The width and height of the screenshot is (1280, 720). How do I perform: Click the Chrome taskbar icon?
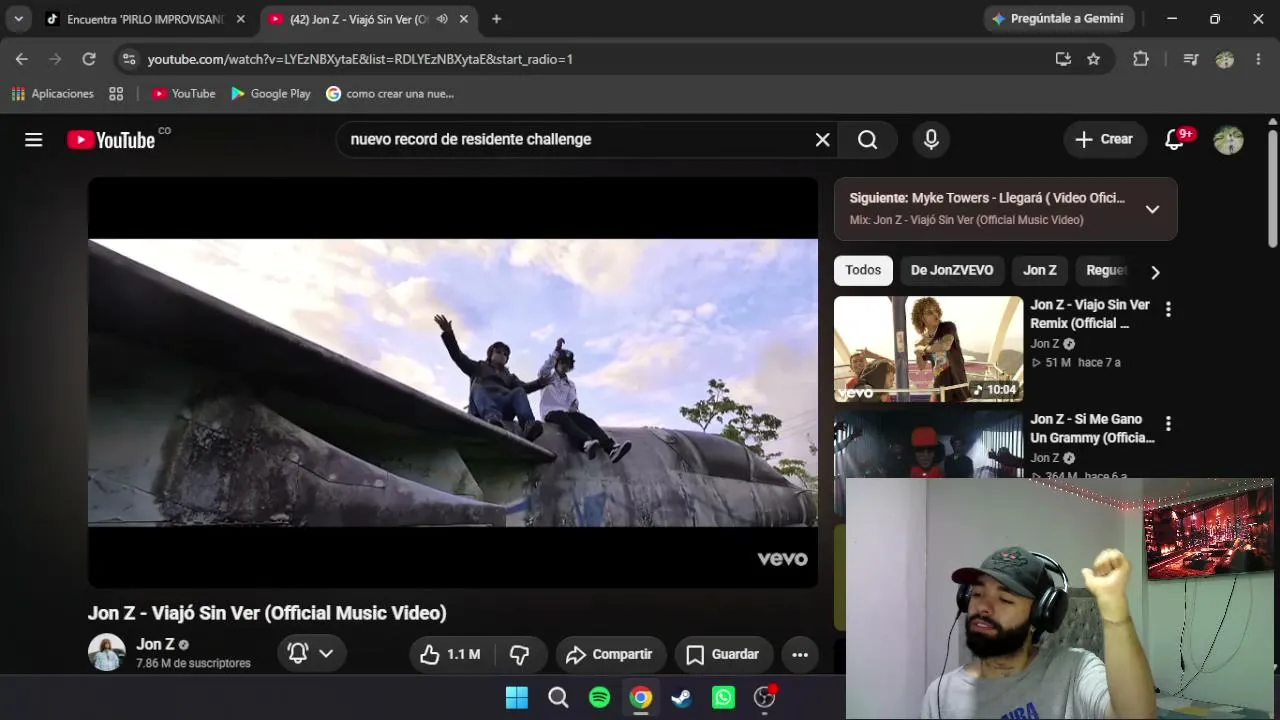(641, 698)
